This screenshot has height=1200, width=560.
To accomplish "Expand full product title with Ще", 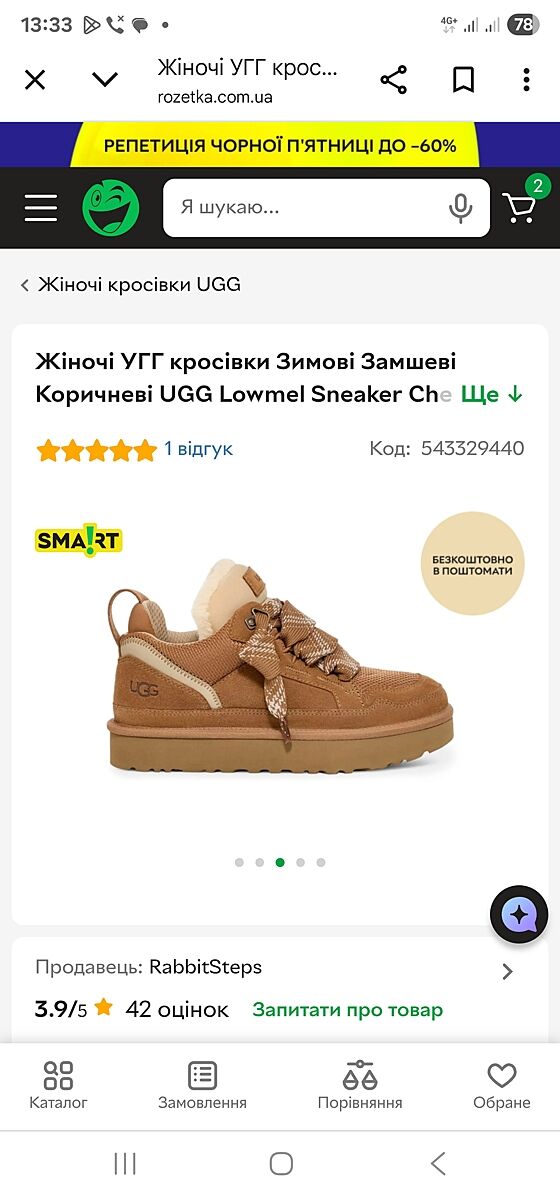I will (492, 394).
